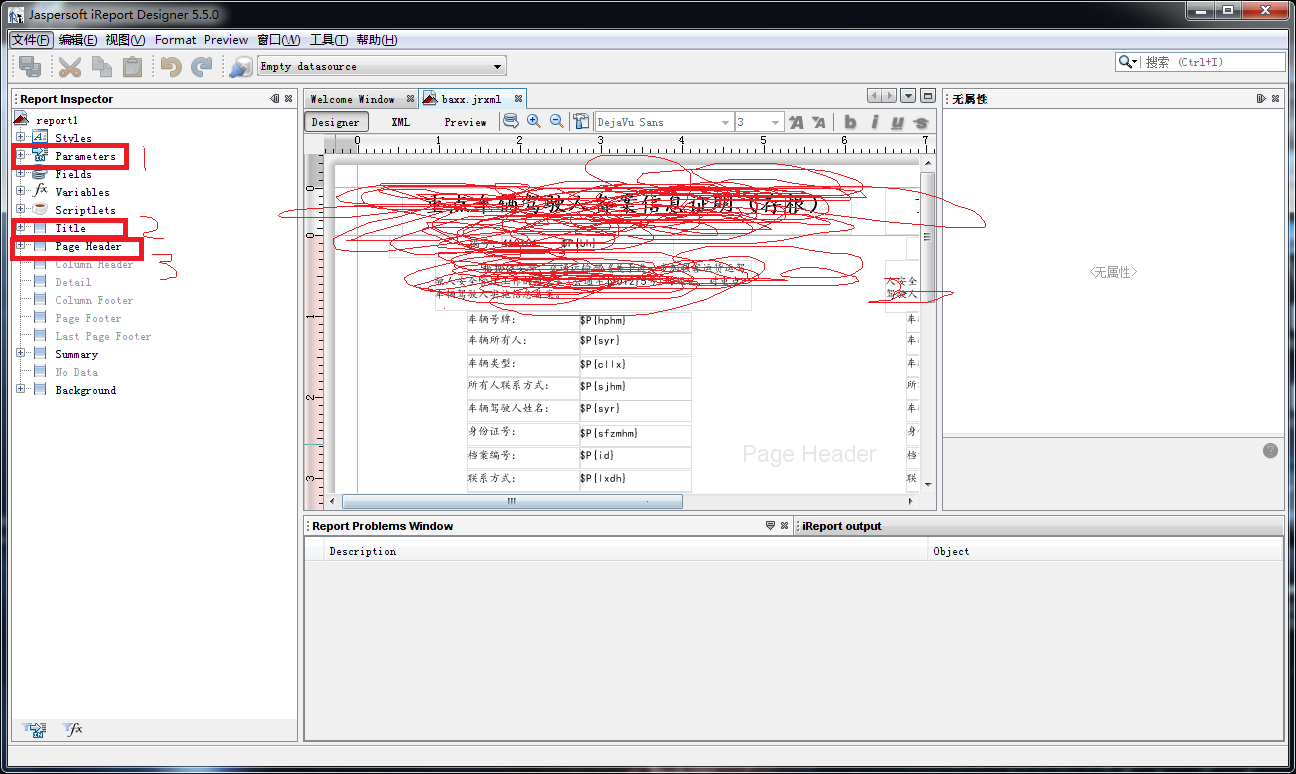Close the Report Problems Window panel

pyautogui.click(x=785, y=526)
